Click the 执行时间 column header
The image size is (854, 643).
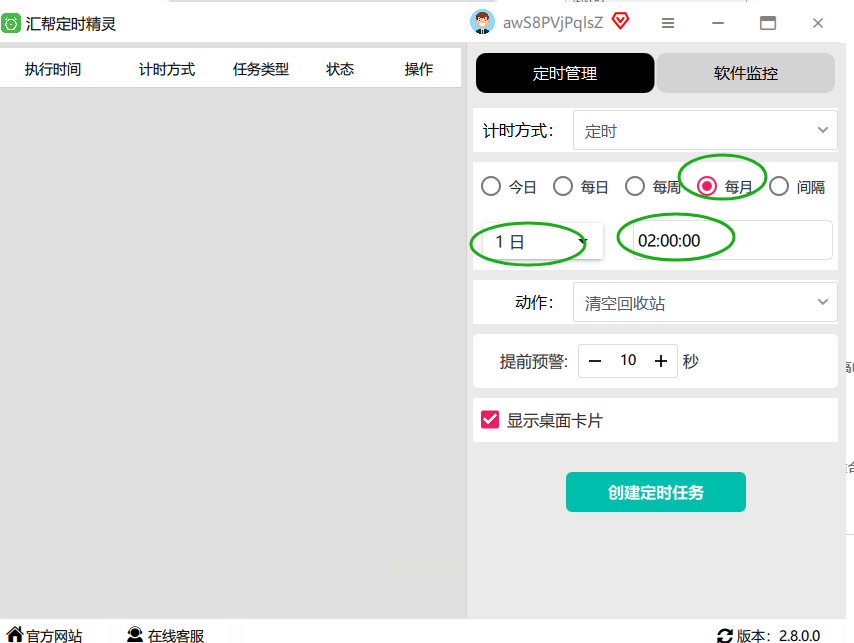coord(53,69)
